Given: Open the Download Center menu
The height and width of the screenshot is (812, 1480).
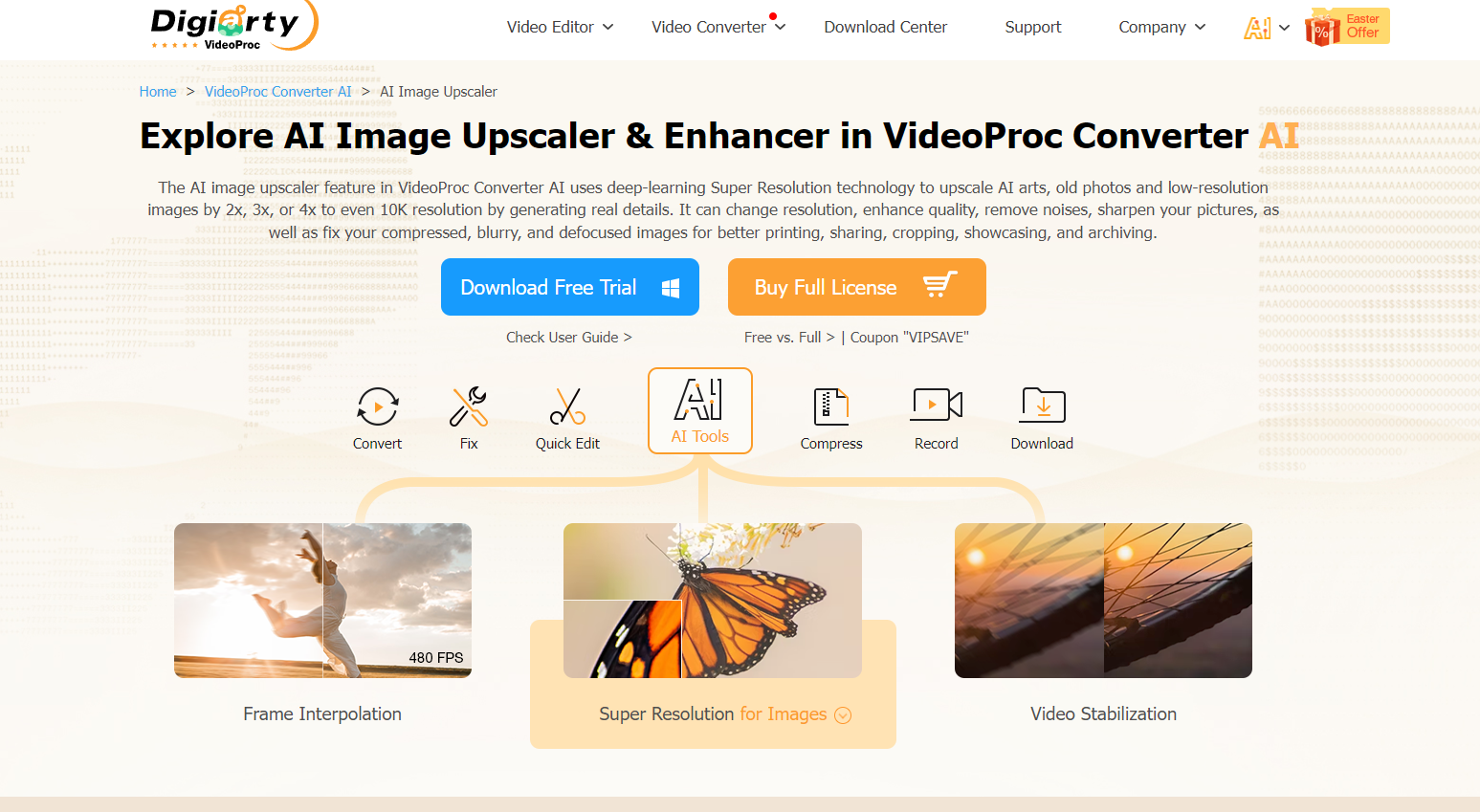Looking at the screenshot, I should point(885,27).
